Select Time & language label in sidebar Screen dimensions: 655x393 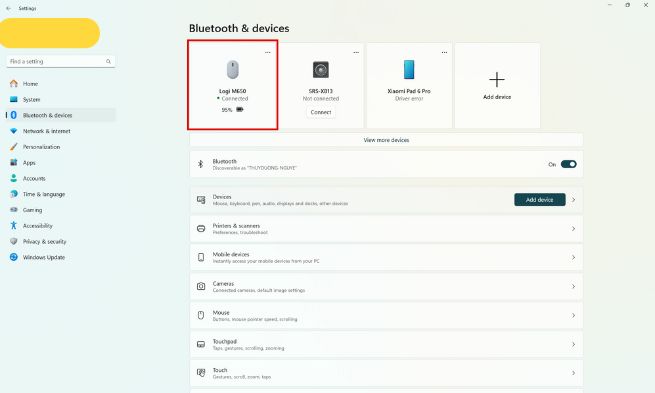pyautogui.click(x=44, y=194)
